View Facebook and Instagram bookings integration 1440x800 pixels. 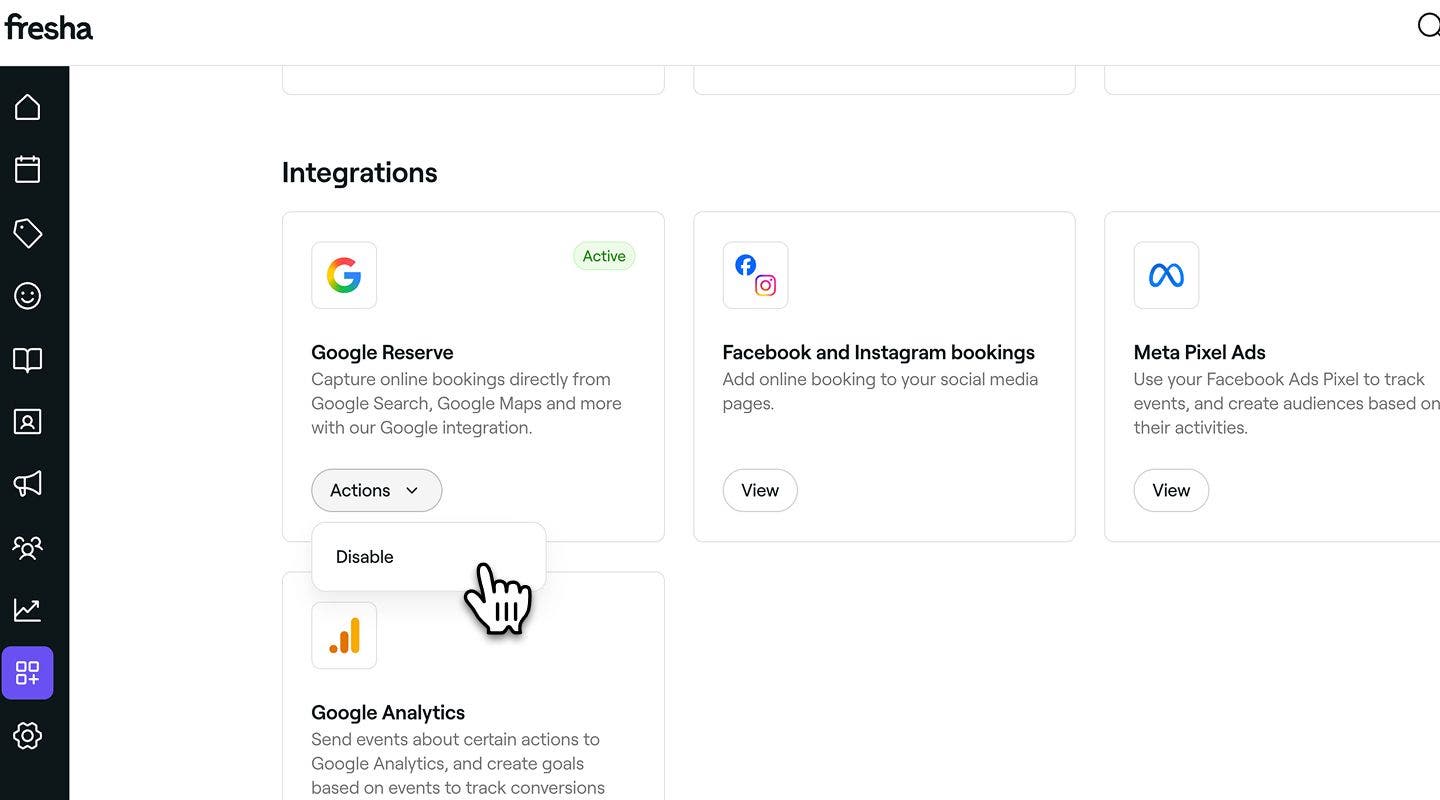tap(759, 490)
